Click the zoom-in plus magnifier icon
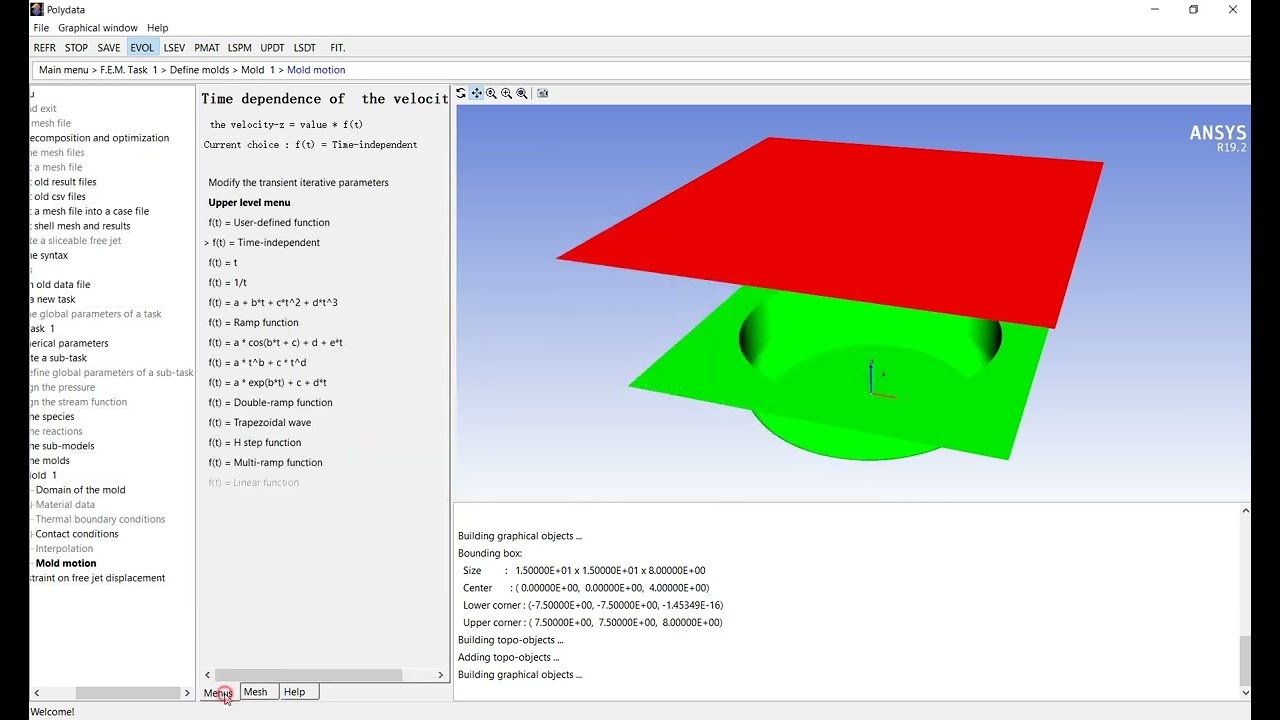 tap(506, 93)
